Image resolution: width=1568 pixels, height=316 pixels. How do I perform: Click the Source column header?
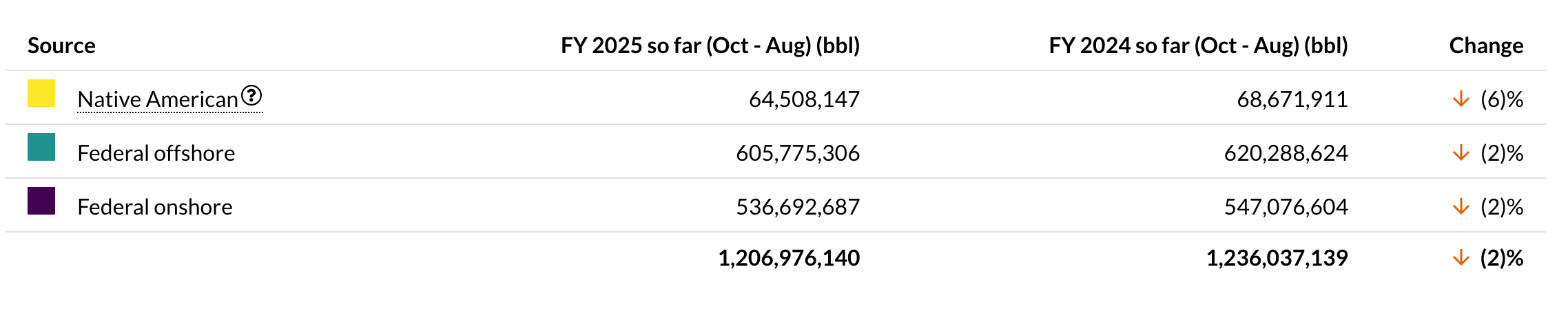(x=61, y=46)
